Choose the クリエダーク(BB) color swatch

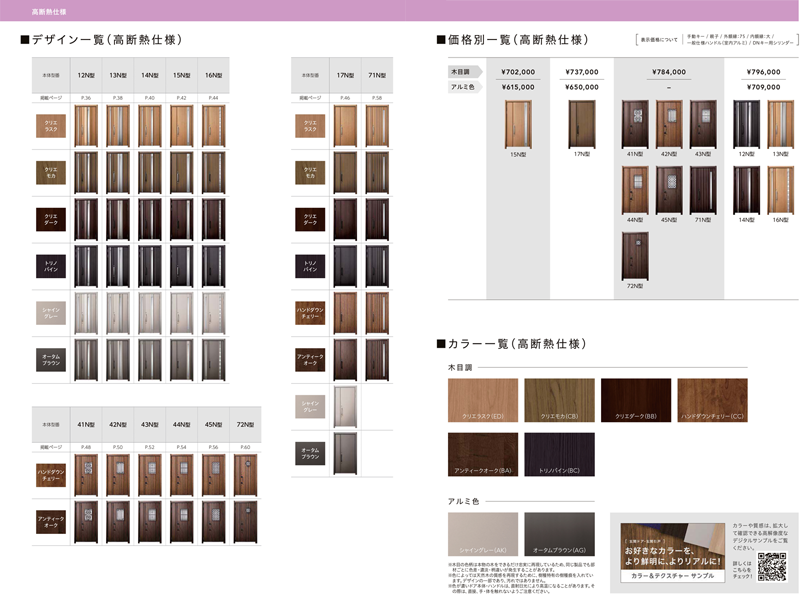click(636, 400)
